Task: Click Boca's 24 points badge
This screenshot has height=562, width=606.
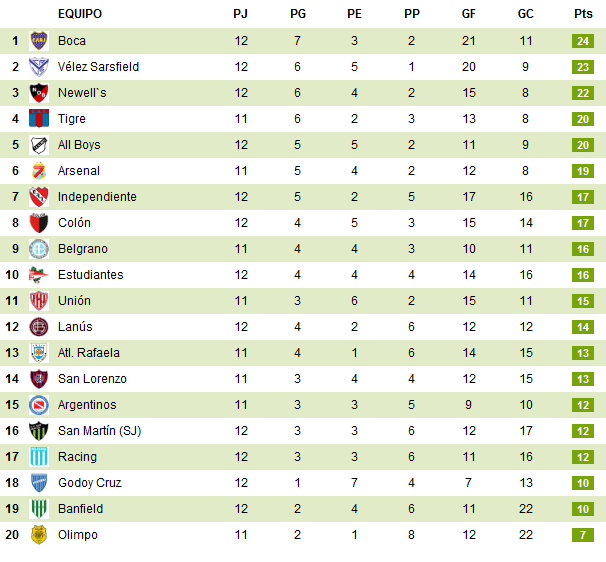Action: coord(583,41)
